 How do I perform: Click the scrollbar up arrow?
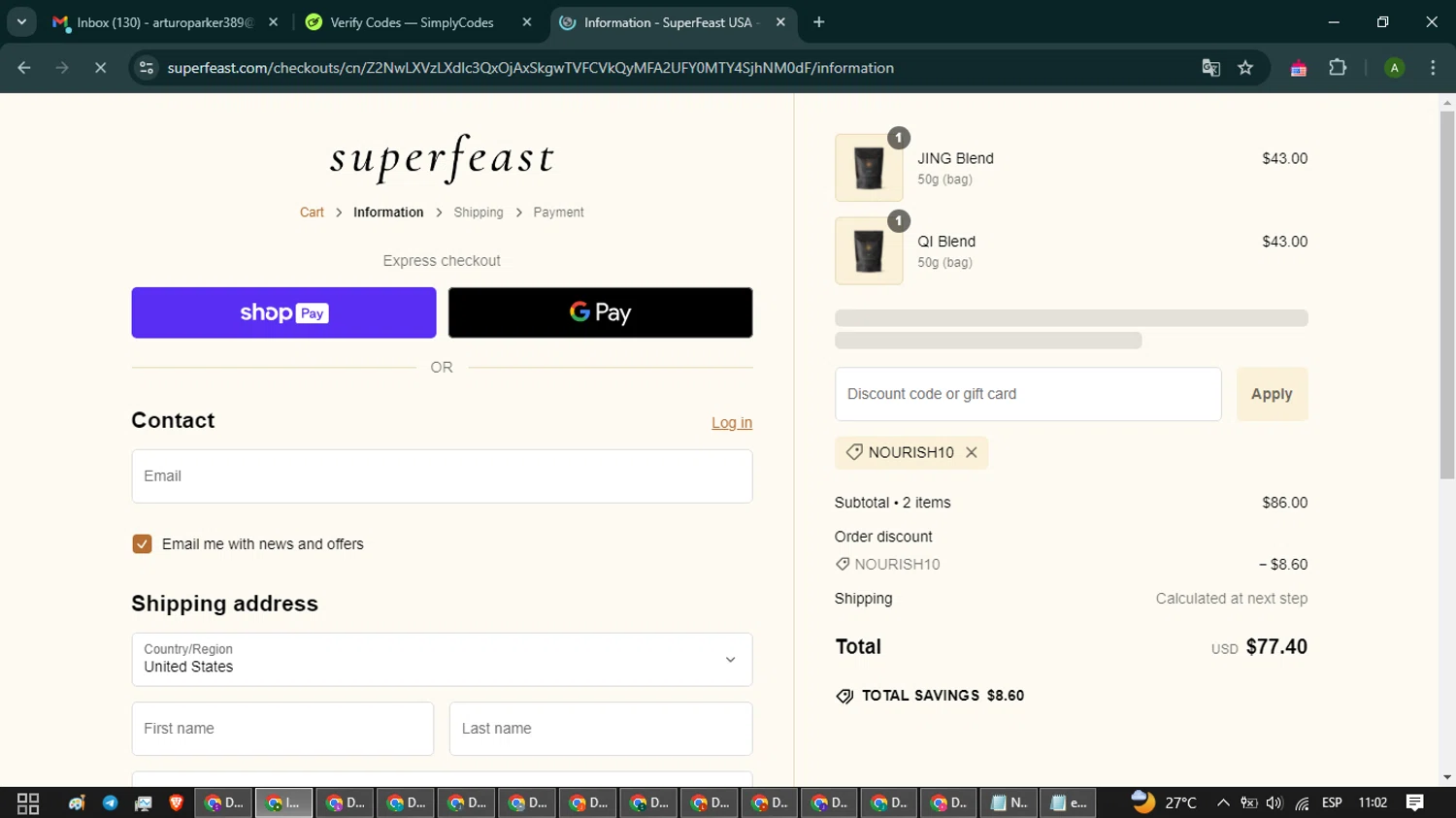(x=1447, y=102)
